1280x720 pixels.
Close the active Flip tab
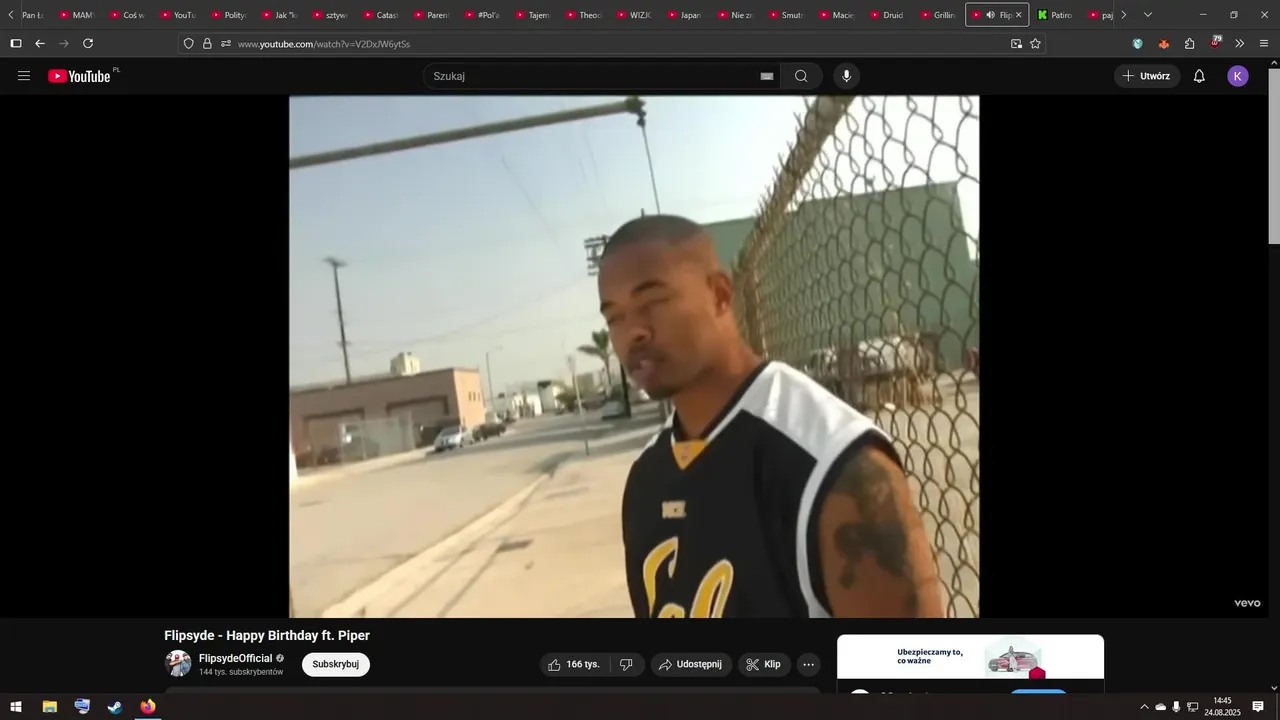click(1018, 15)
